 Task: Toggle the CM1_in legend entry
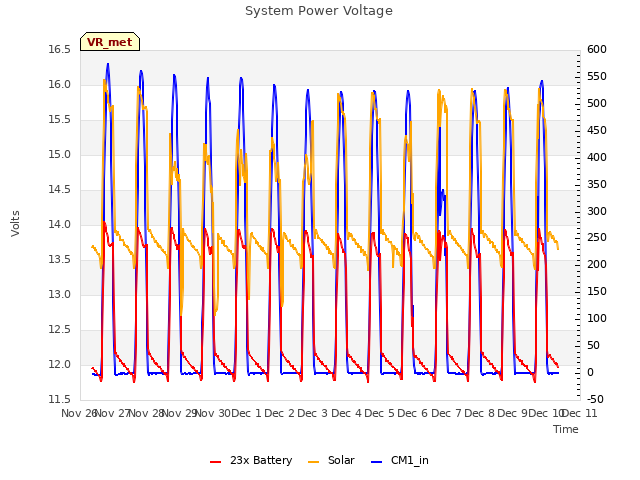400,460
